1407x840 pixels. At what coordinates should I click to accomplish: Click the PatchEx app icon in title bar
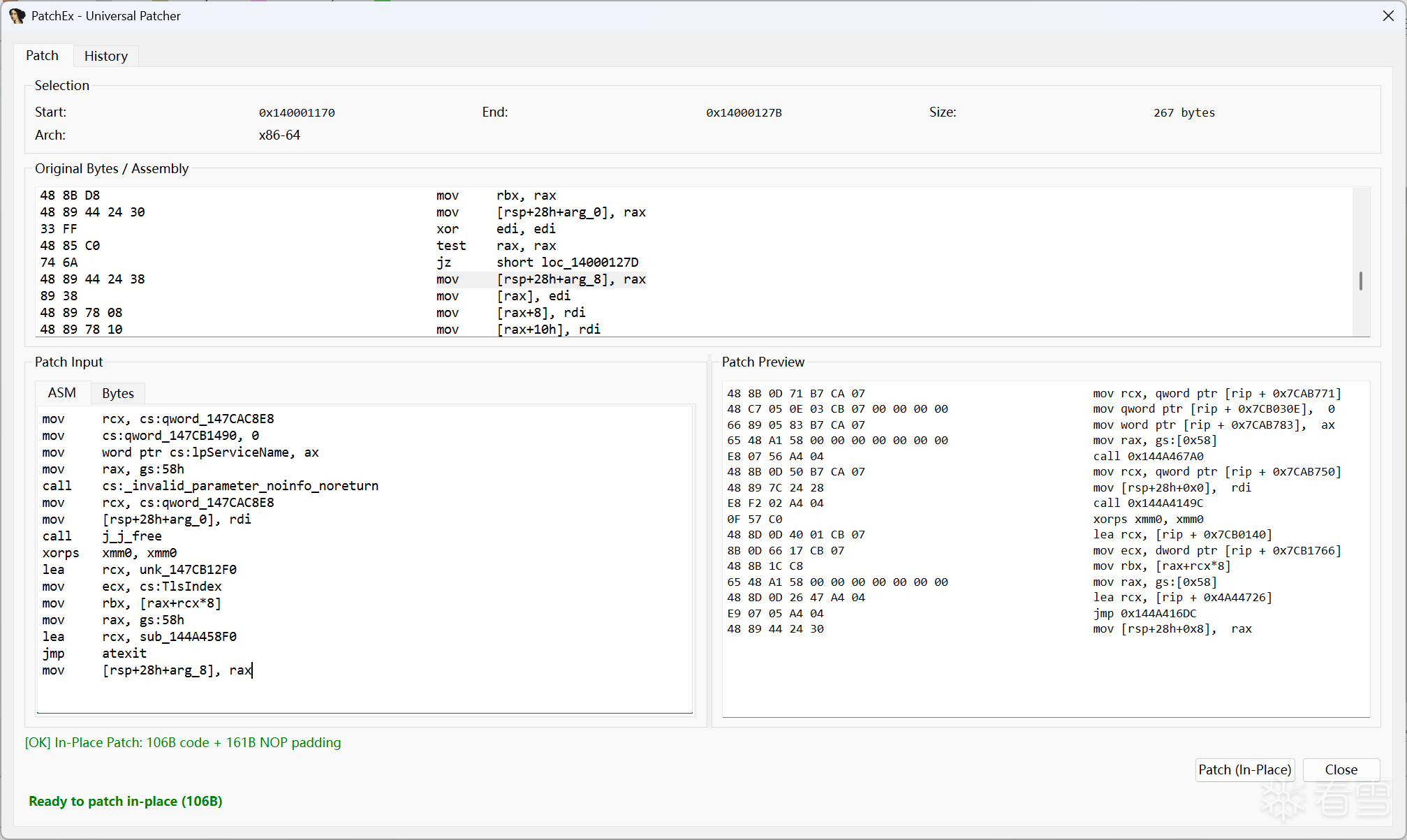tap(17, 15)
